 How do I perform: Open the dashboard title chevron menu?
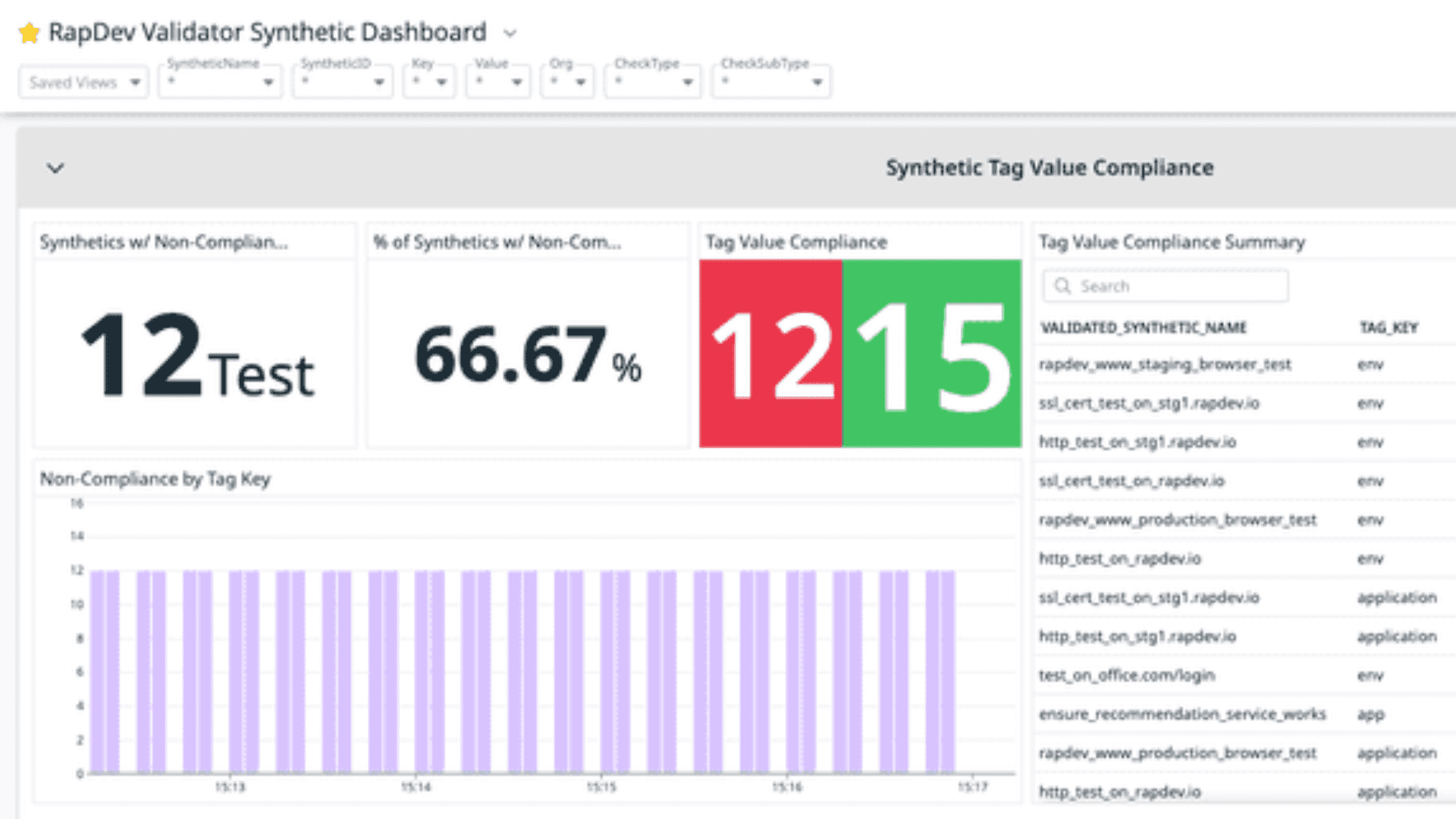coord(510,33)
